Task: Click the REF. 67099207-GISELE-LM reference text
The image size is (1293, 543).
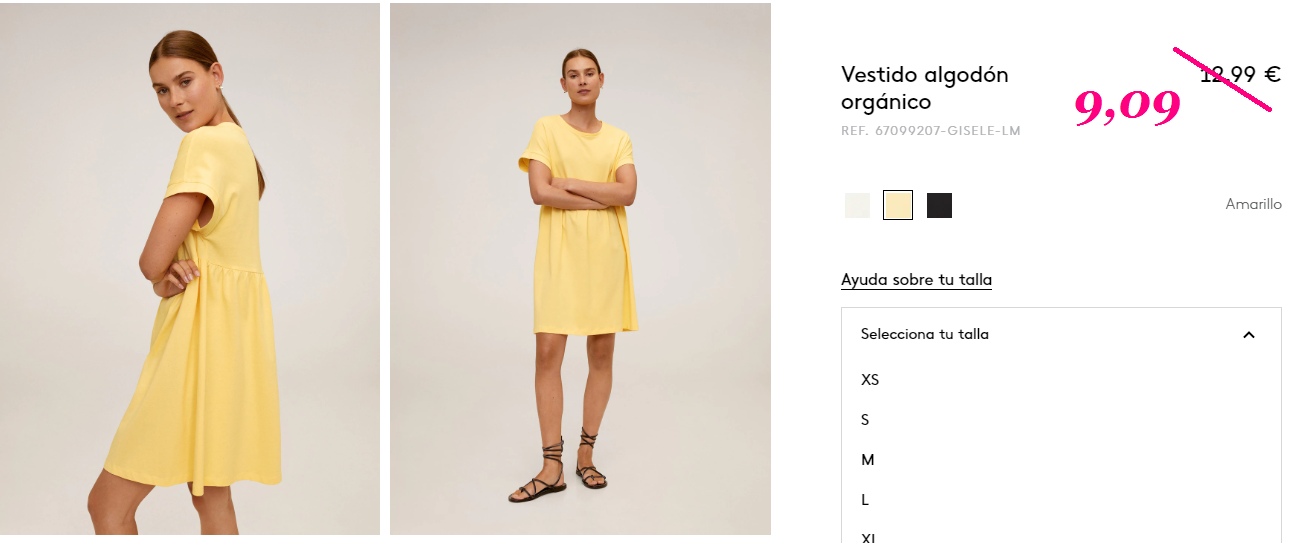Action: point(931,131)
